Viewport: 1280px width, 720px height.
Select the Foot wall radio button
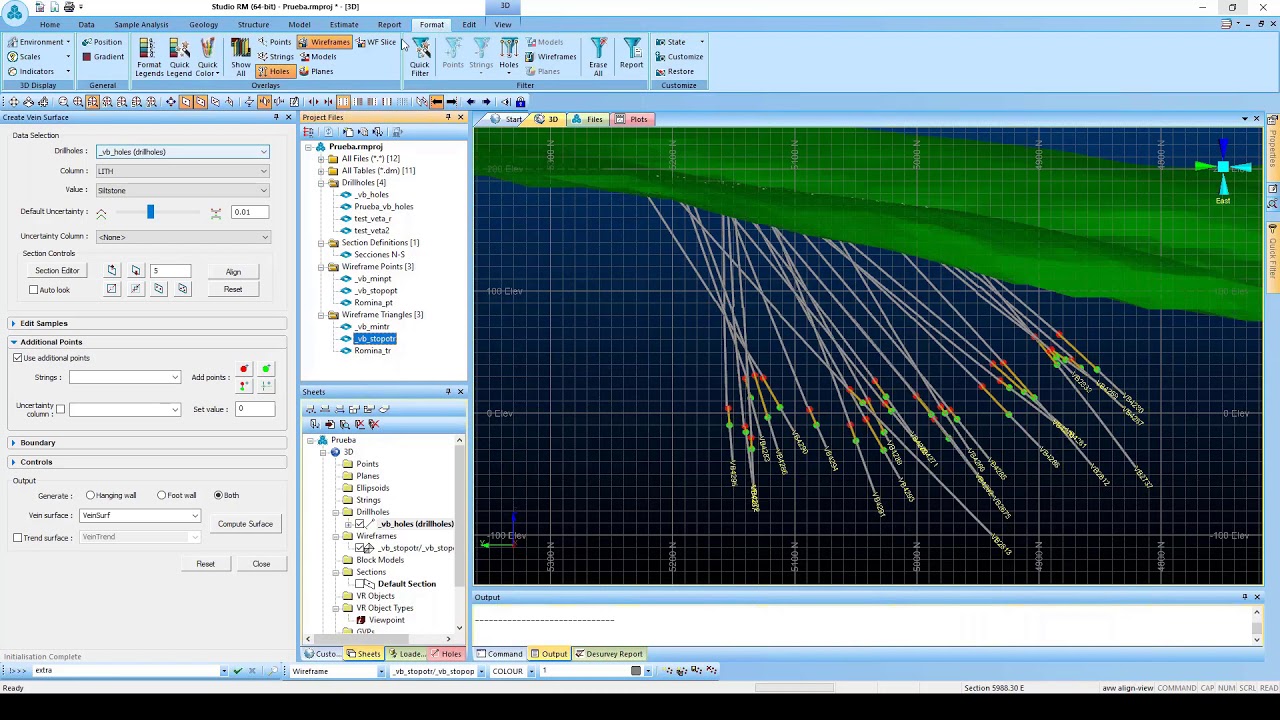pyautogui.click(x=162, y=496)
